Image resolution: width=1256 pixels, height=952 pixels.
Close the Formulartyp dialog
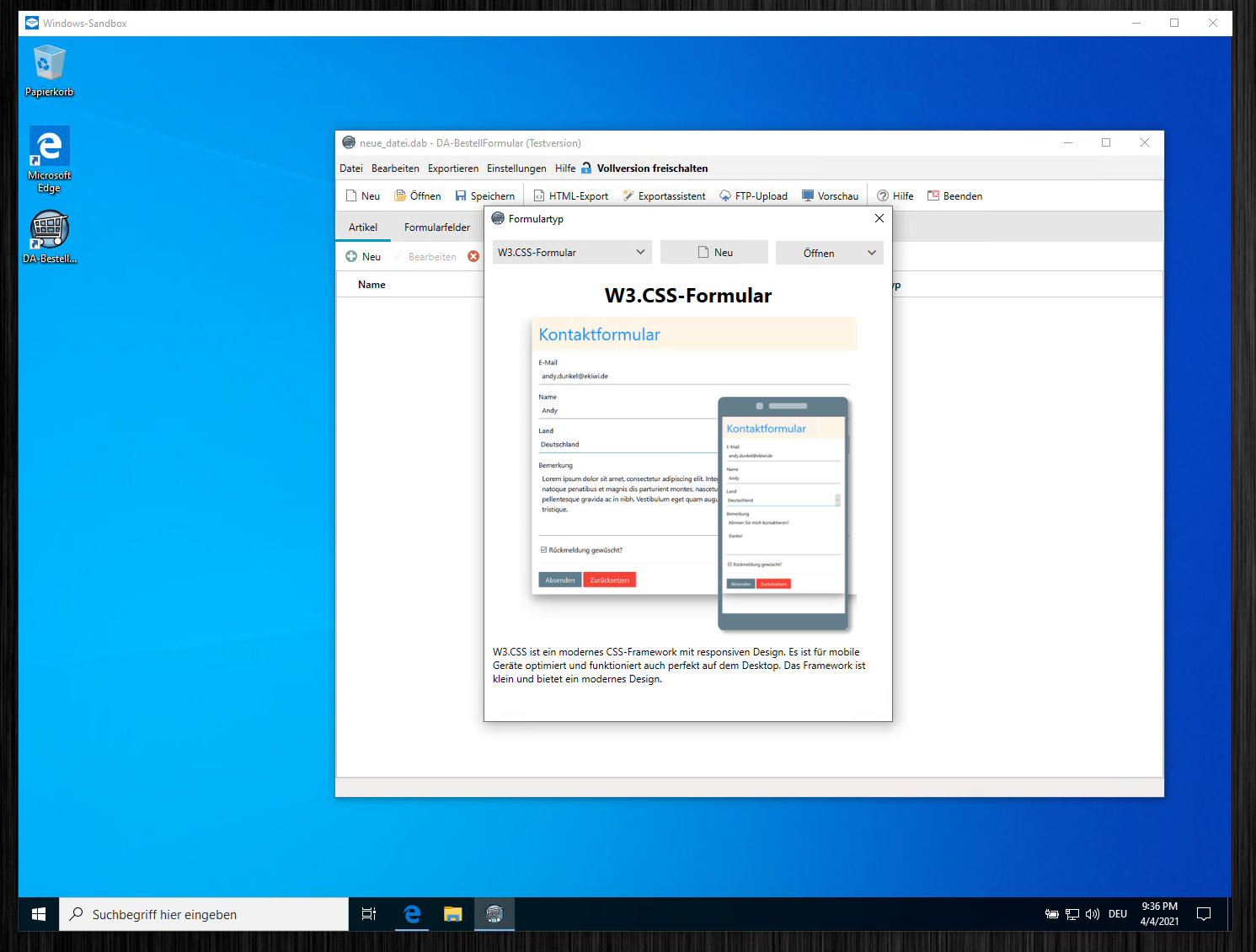(879, 219)
